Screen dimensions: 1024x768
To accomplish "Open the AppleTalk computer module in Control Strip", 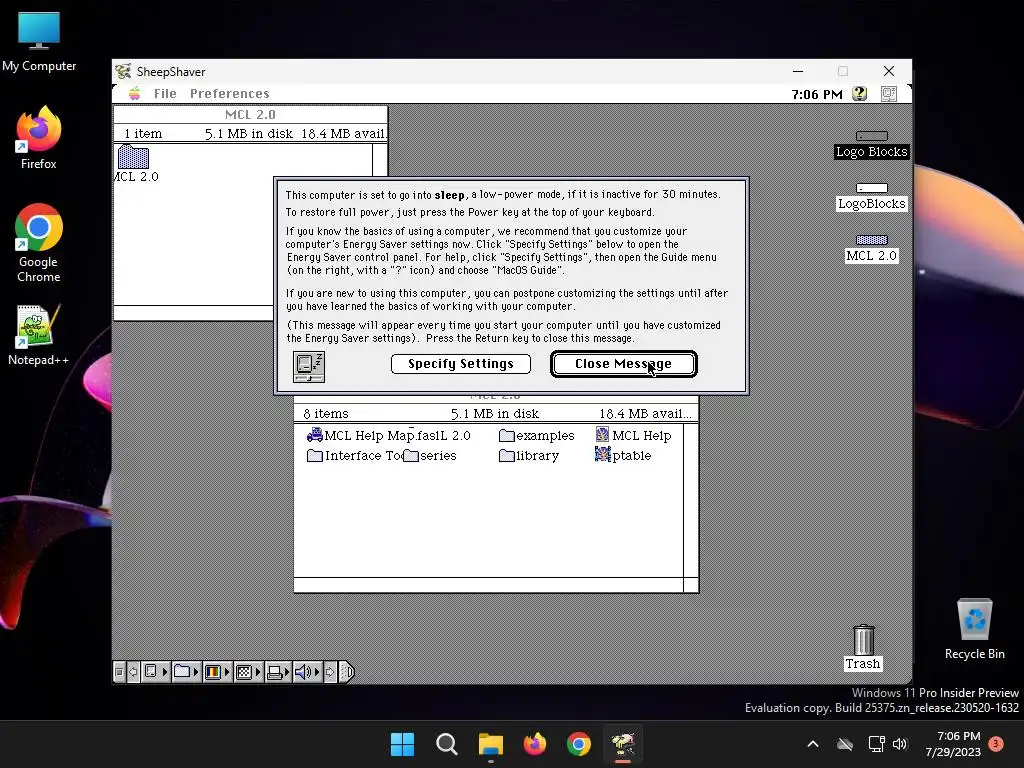I will pos(155,672).
